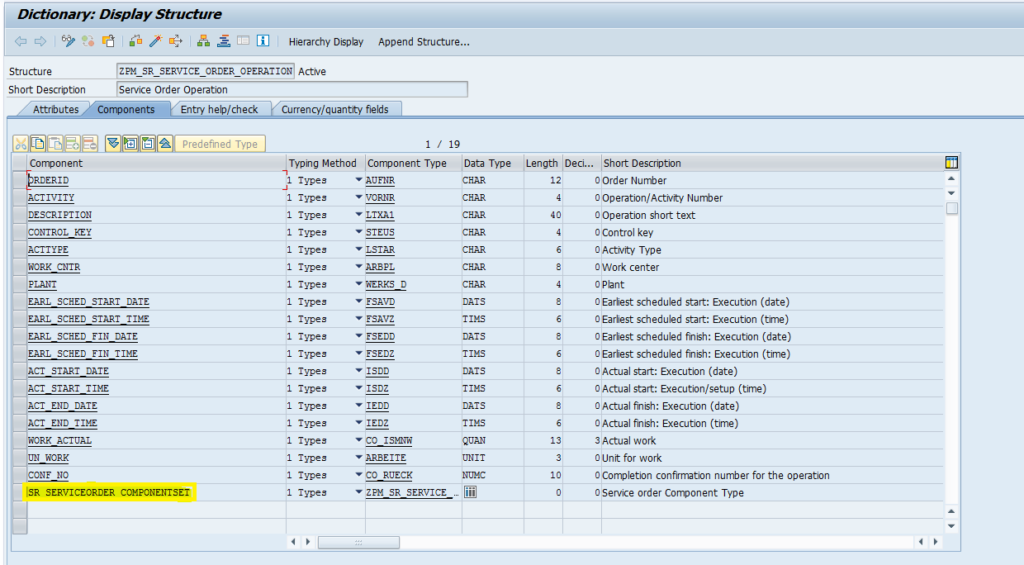
Task: Open Typing Method dropdown for DESCRIPTION
Action: 359,215
